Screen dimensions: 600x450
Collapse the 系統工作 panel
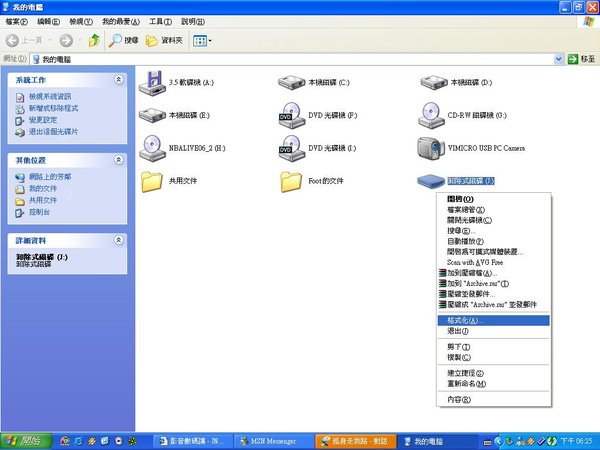pyautogui.click(x=119, y=80)
